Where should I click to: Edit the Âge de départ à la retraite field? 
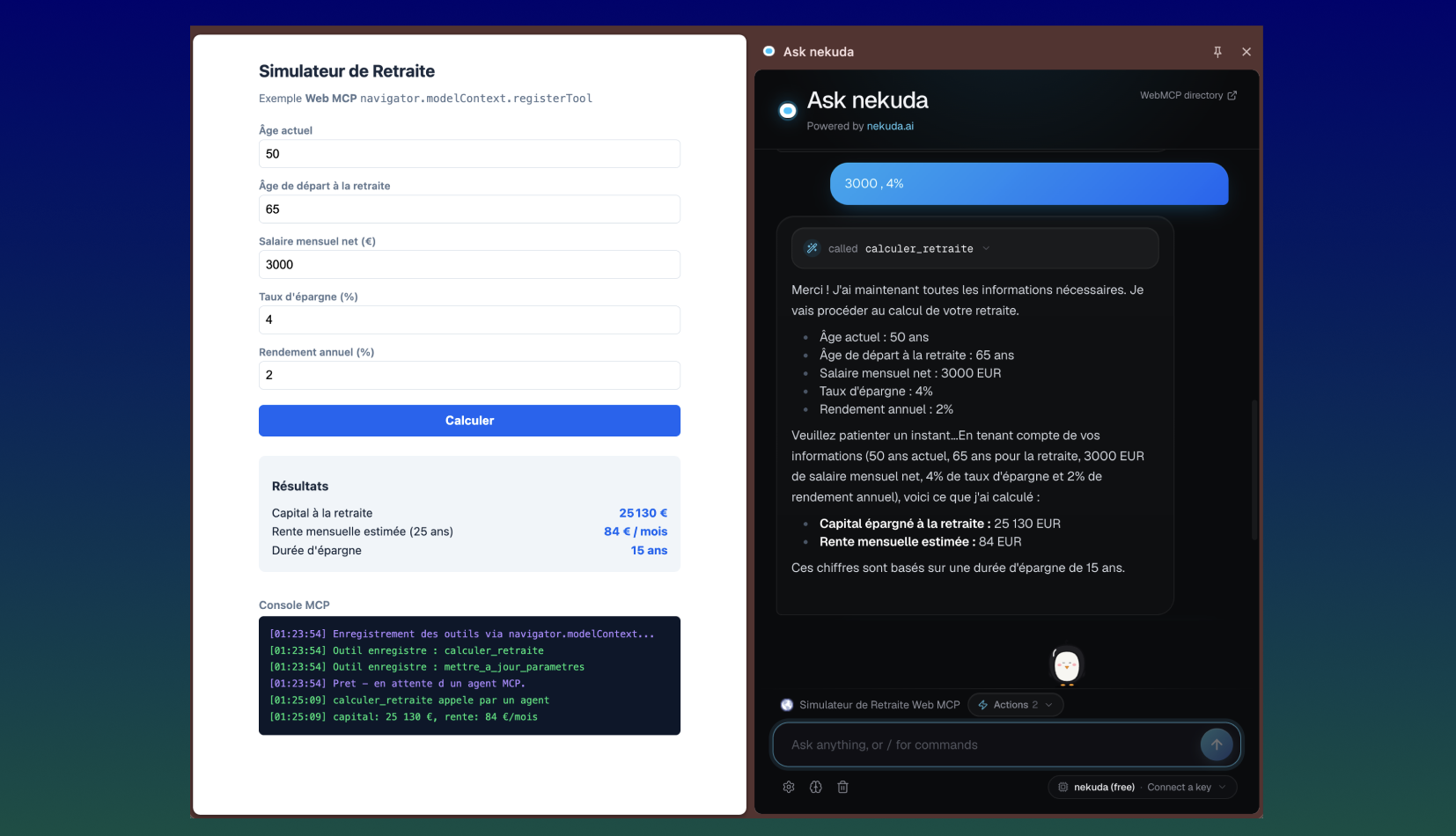[469, 209]
